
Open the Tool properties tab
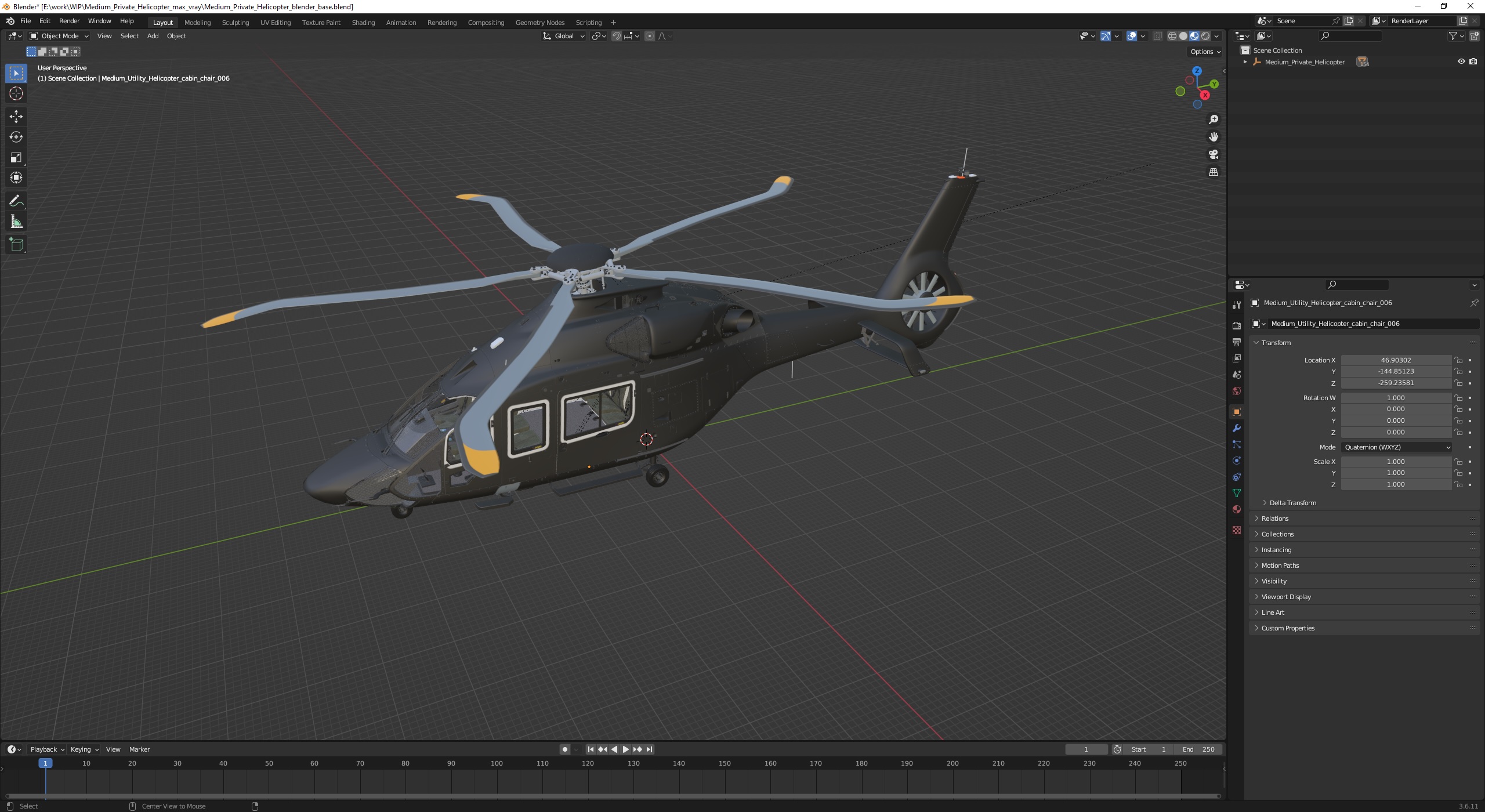(1237, 305)
